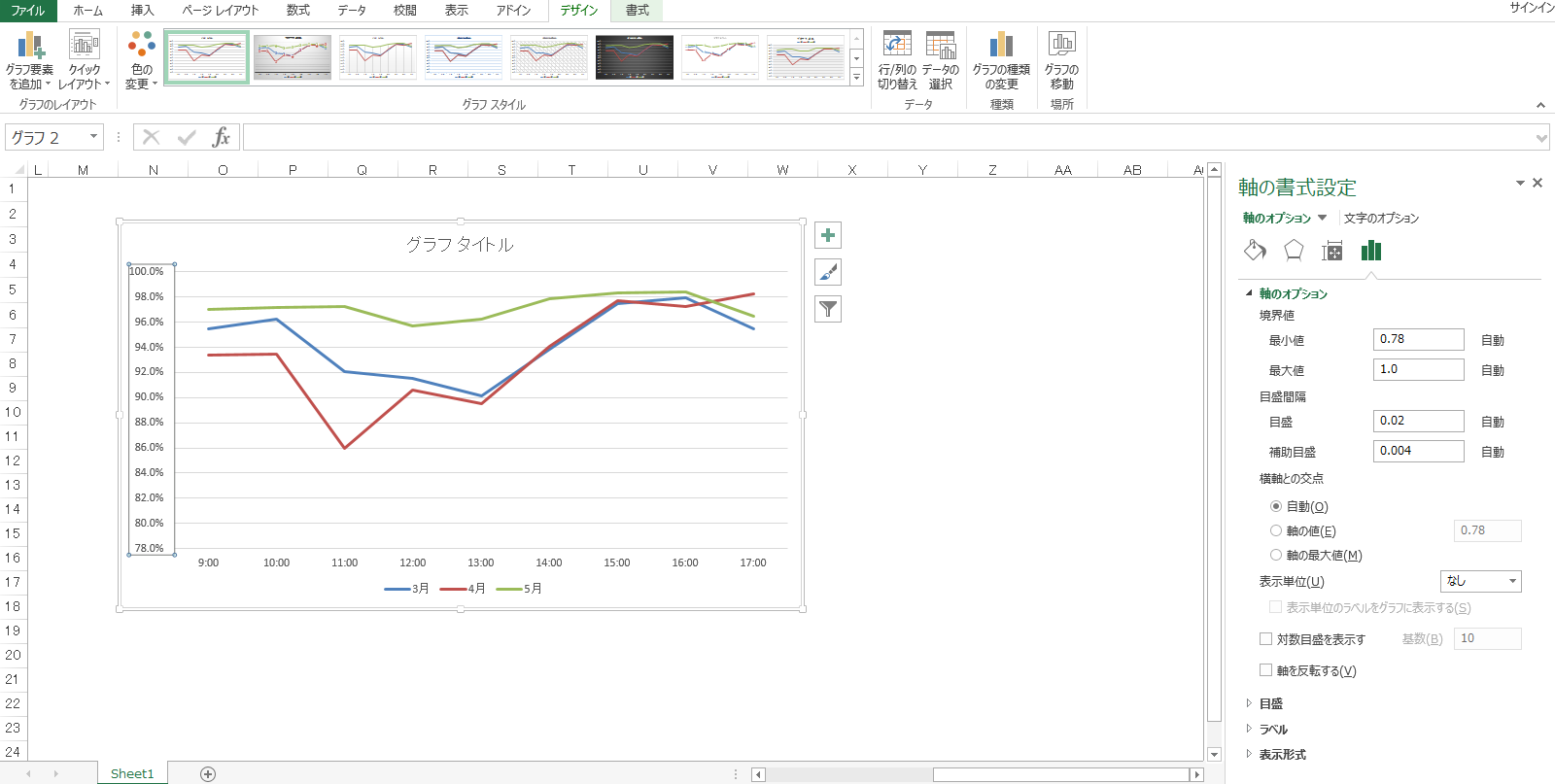The height and width of the screenshot is (784, 1555).
Task: Click the chart filters funnel button
Action: tap(828, 309)
